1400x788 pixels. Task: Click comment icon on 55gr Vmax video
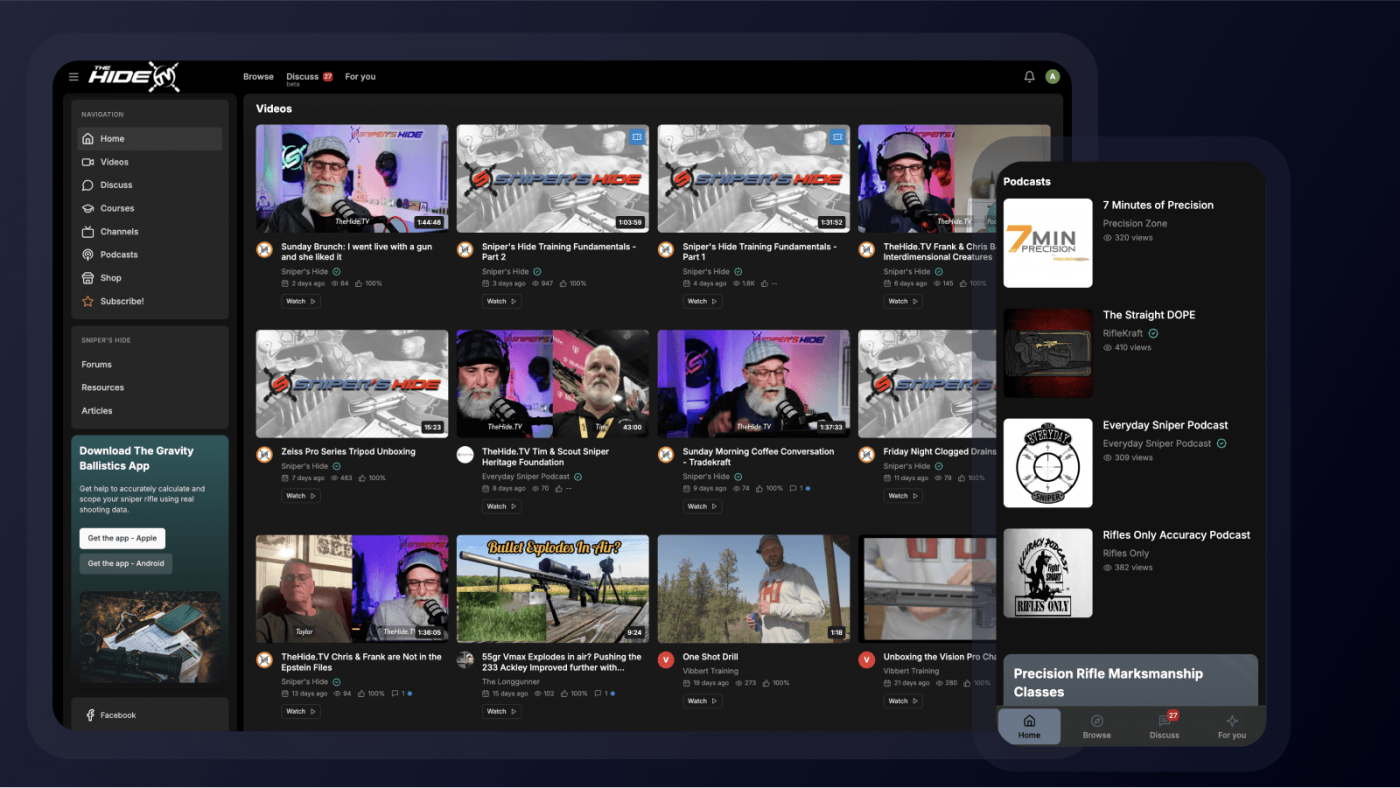(x=597, y=693)
